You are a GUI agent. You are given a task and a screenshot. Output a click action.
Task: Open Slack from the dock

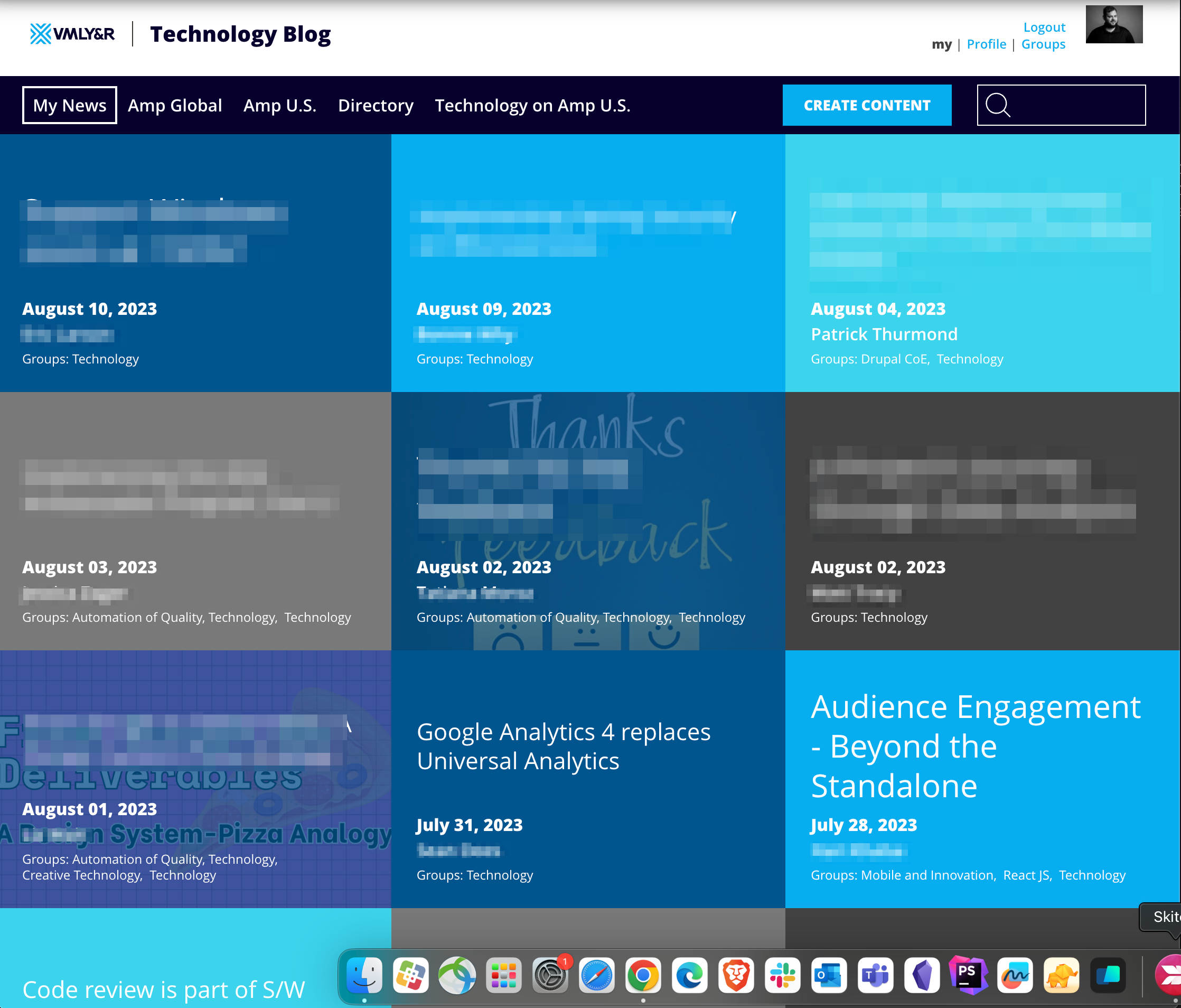(x=783, y=975)
